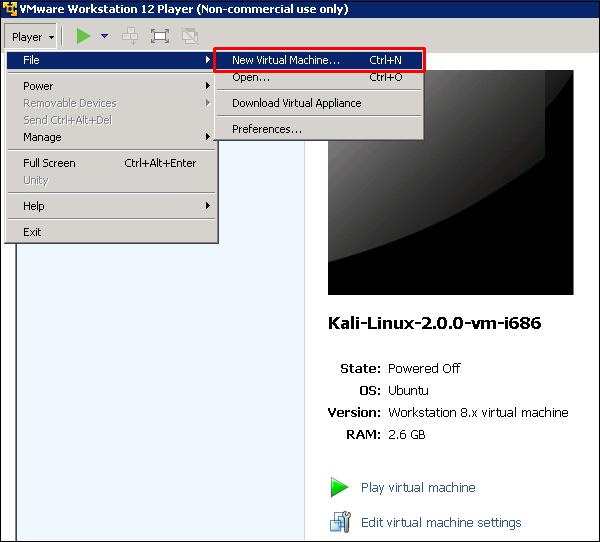Click the VMware logo in title bar

click(10, 8)
